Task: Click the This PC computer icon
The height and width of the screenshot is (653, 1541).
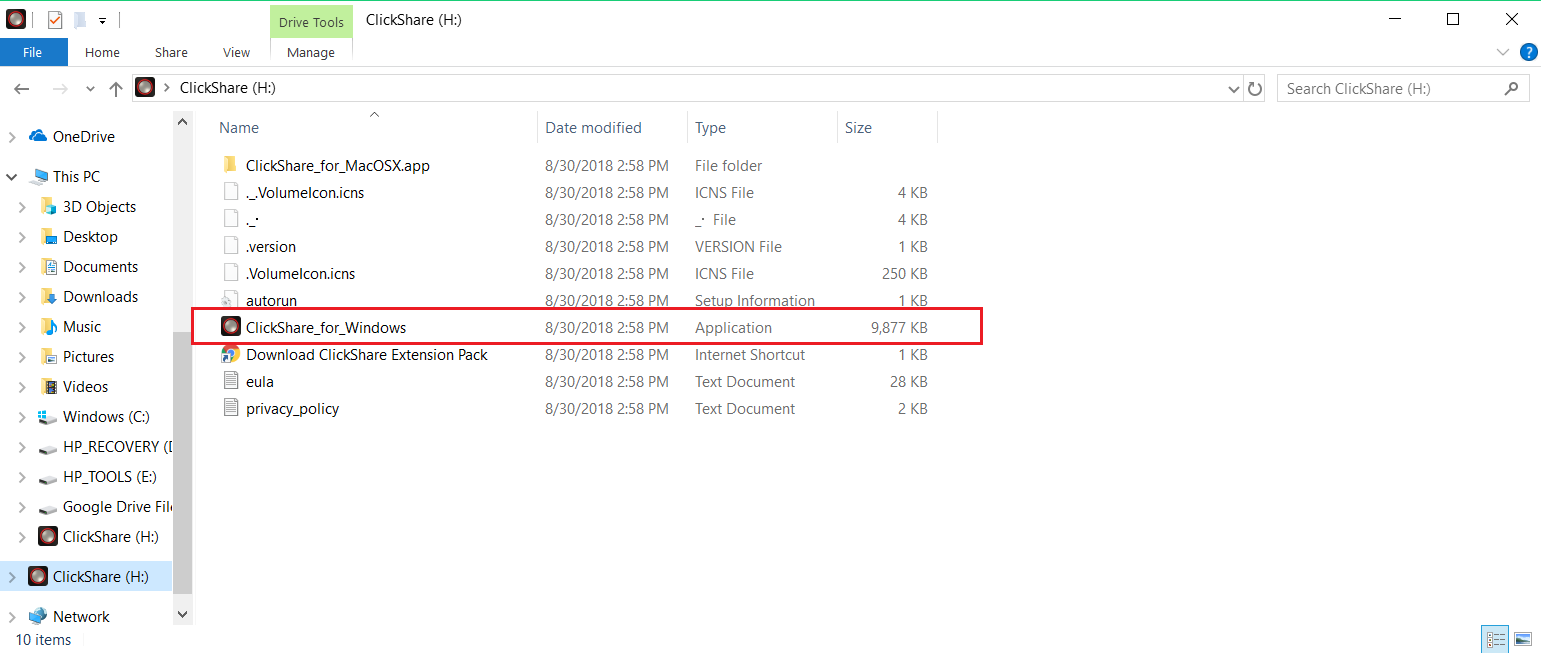Action: (x=40, y=176)
